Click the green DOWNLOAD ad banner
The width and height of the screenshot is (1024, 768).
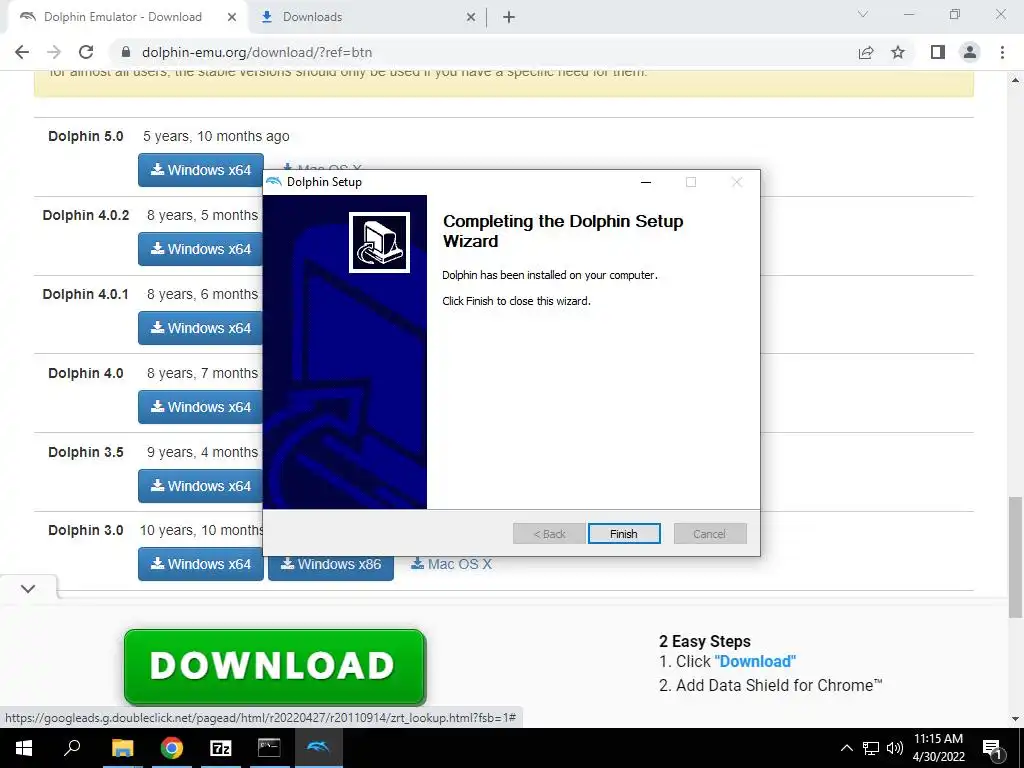[x=275, y=666]
